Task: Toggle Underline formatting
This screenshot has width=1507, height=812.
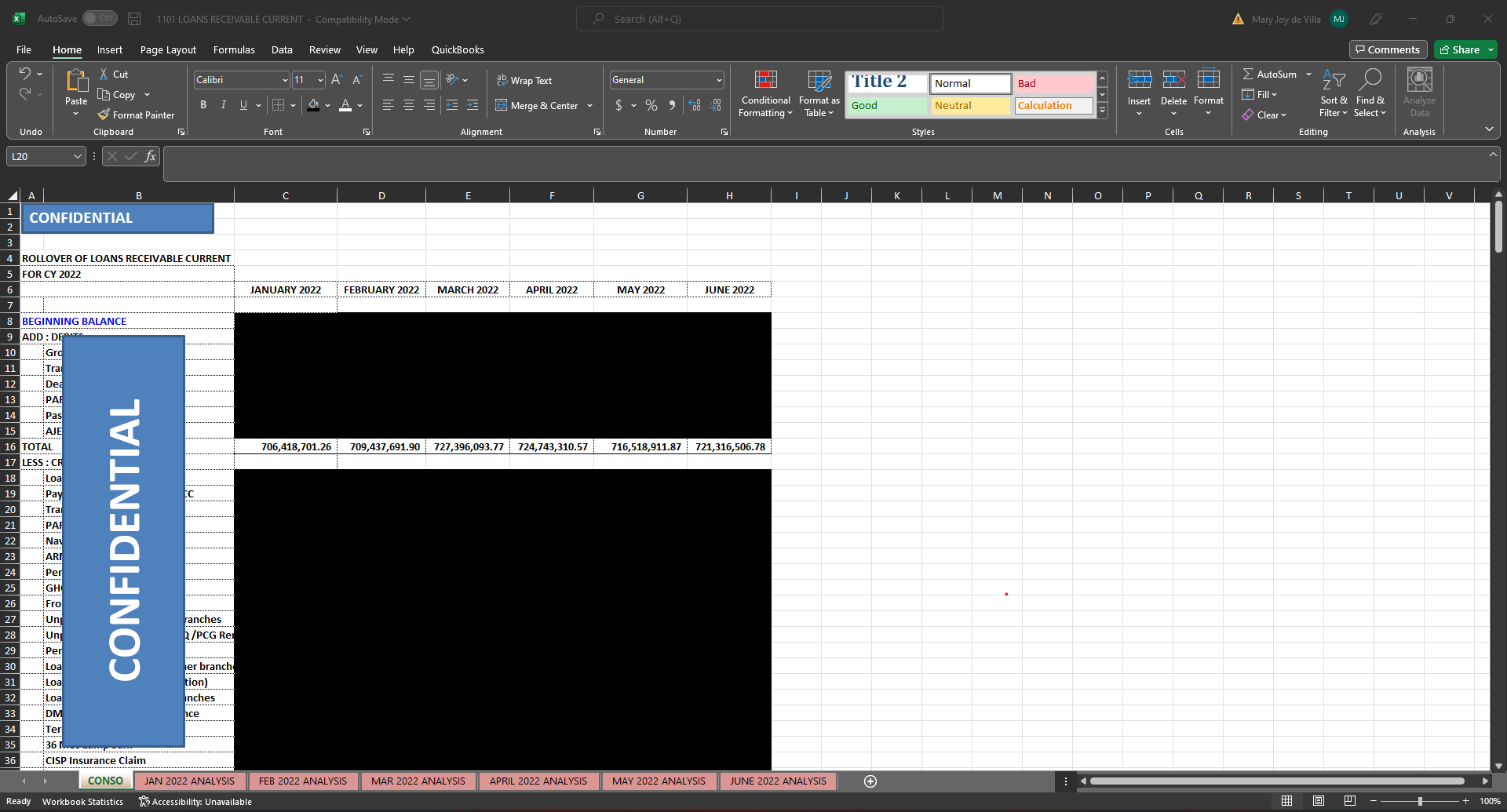Action: pos(243,105)
